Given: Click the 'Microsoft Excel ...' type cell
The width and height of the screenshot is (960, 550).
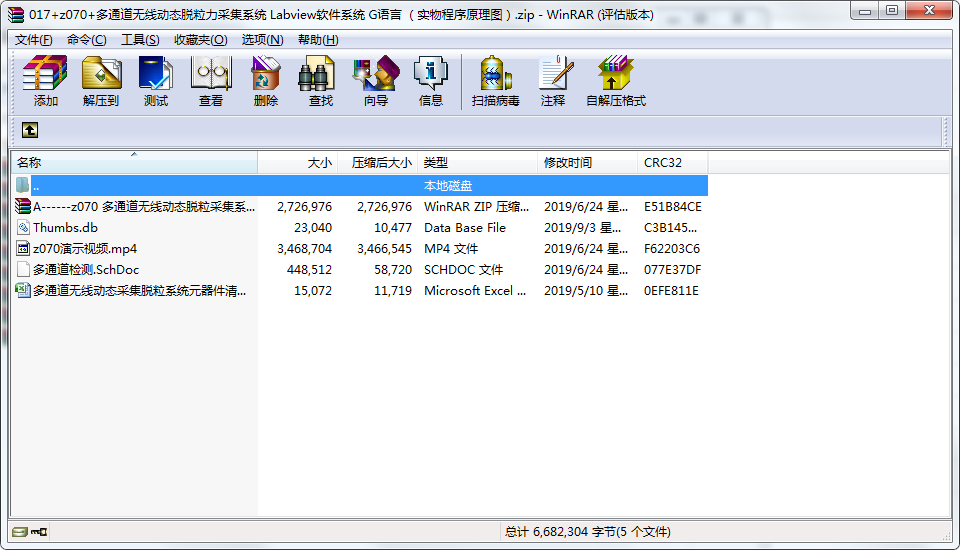Looking at the screenshot, I should [x=475, y=290].
